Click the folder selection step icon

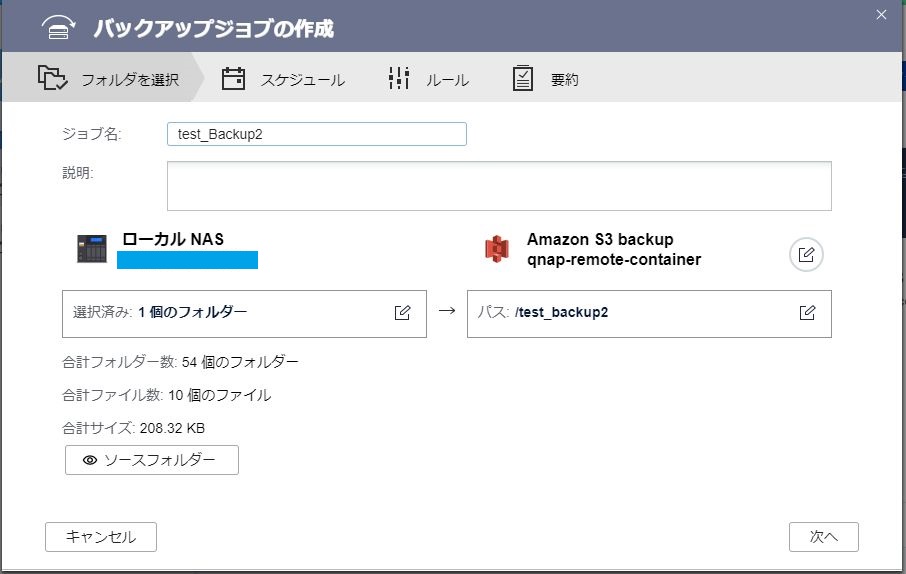53,77
